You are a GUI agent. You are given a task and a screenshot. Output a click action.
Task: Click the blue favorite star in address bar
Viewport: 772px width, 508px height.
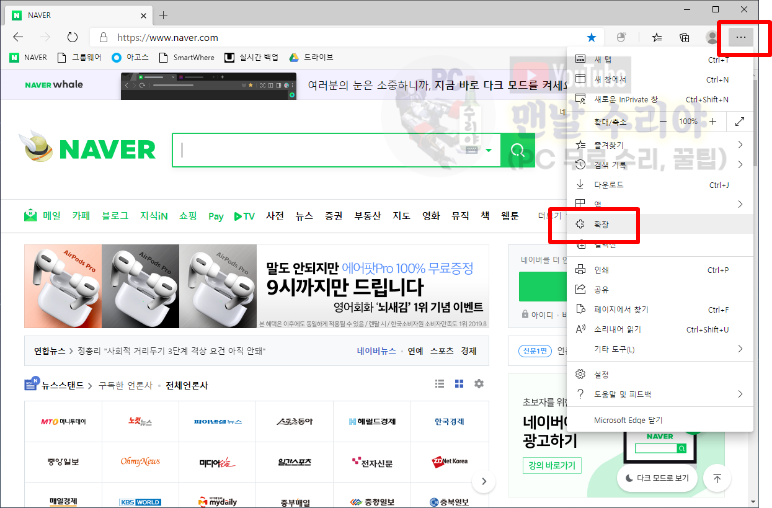pyautogui.click(x=591, y=37)
